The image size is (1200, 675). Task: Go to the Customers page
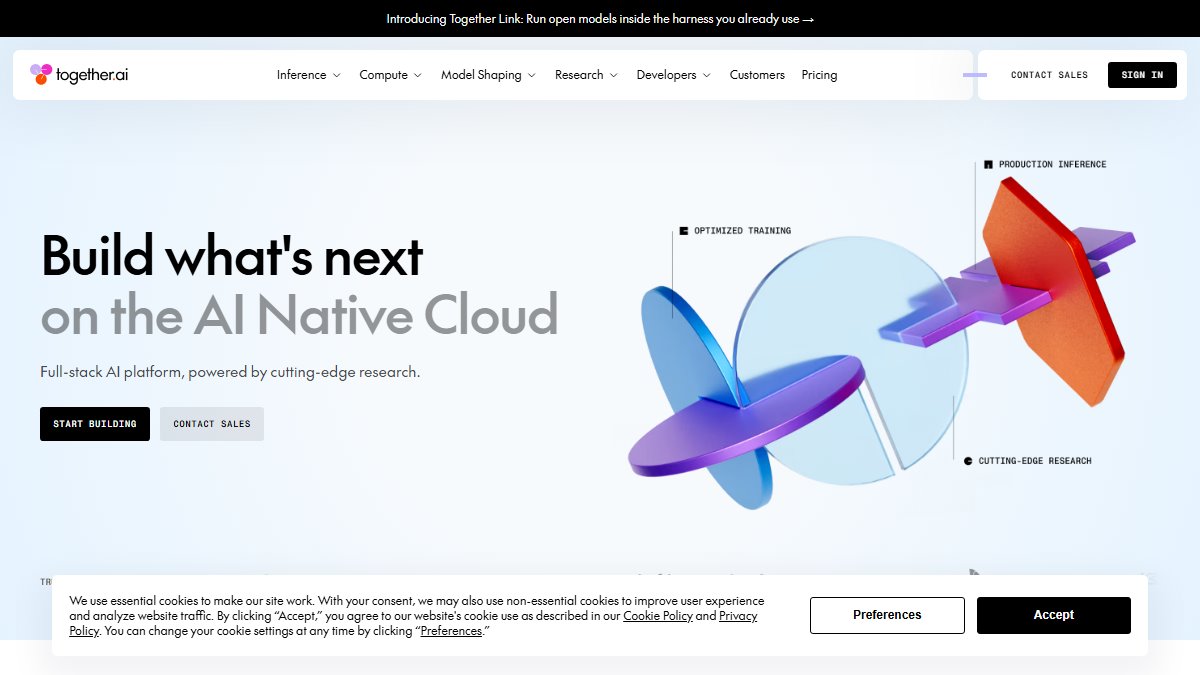(x=757, y=75)
